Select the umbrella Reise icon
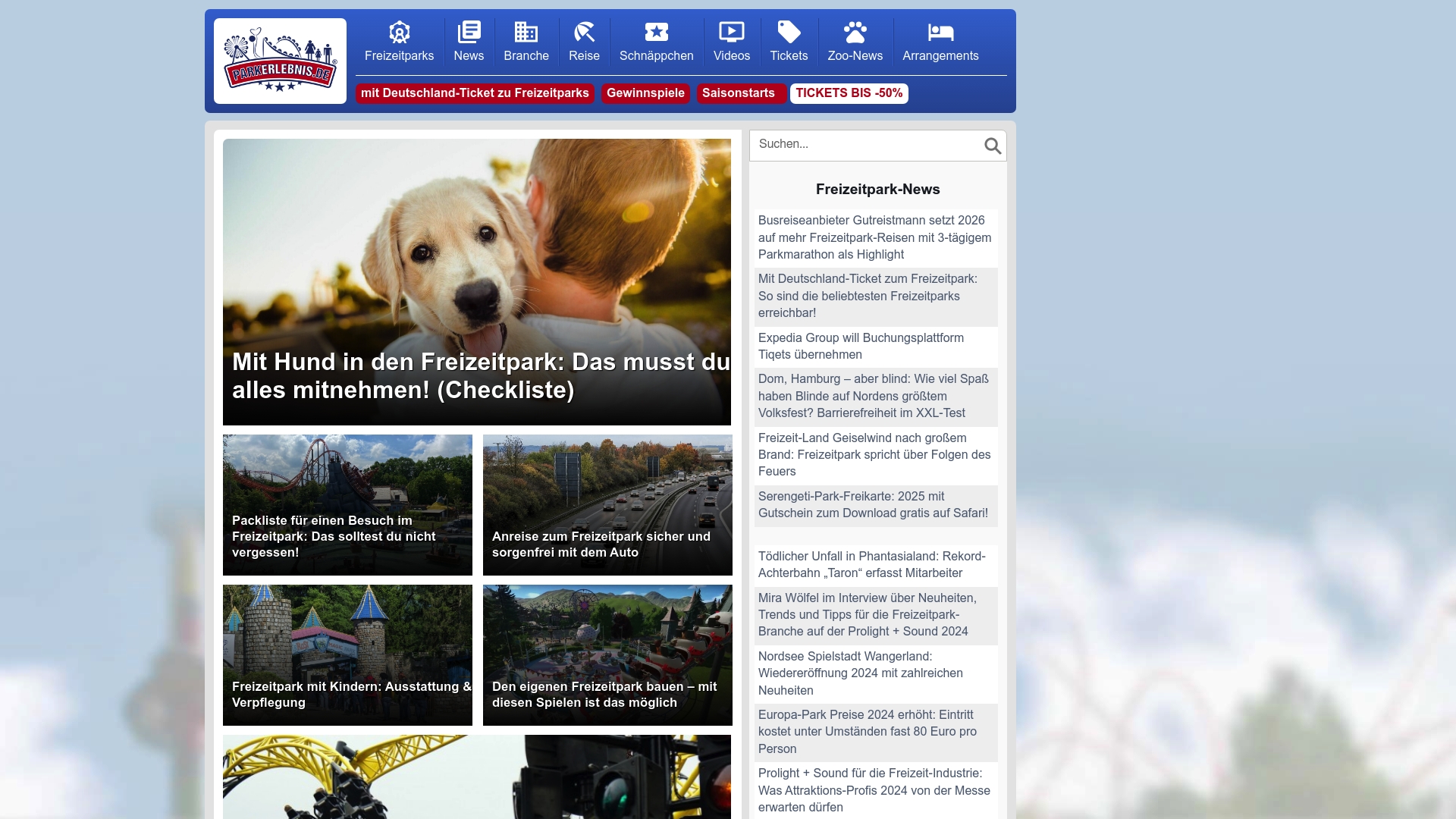The height and width of the screenshot is (819, 1456). [x=584, y=32]
